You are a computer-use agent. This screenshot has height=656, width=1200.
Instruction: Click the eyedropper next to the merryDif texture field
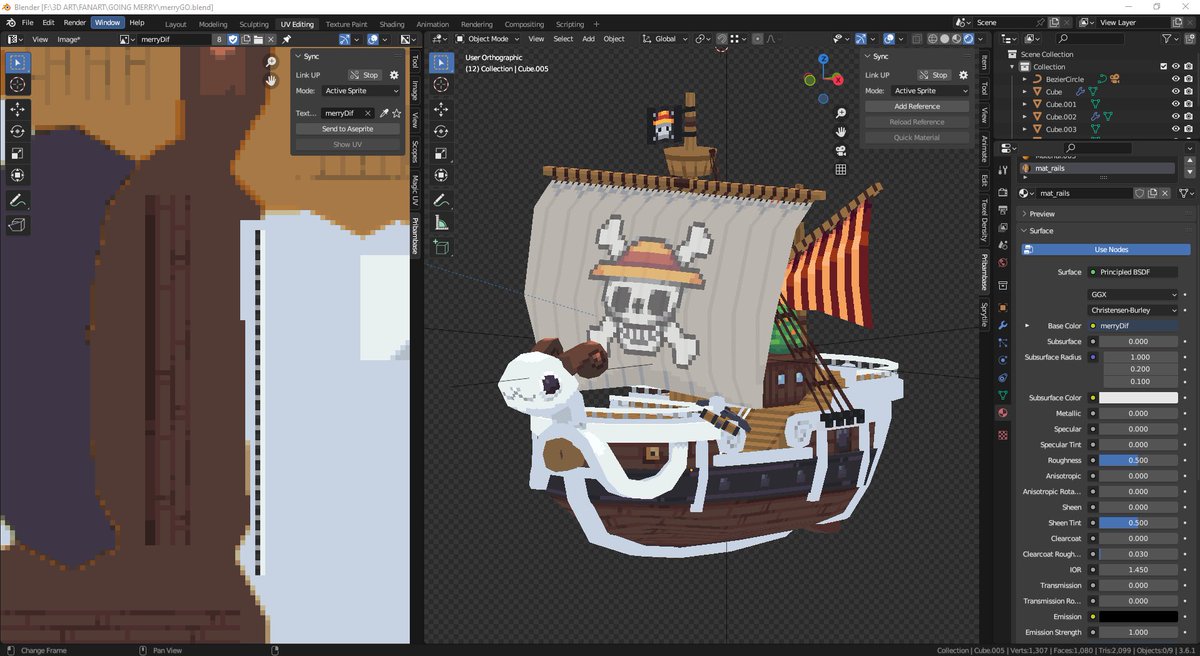384,113
